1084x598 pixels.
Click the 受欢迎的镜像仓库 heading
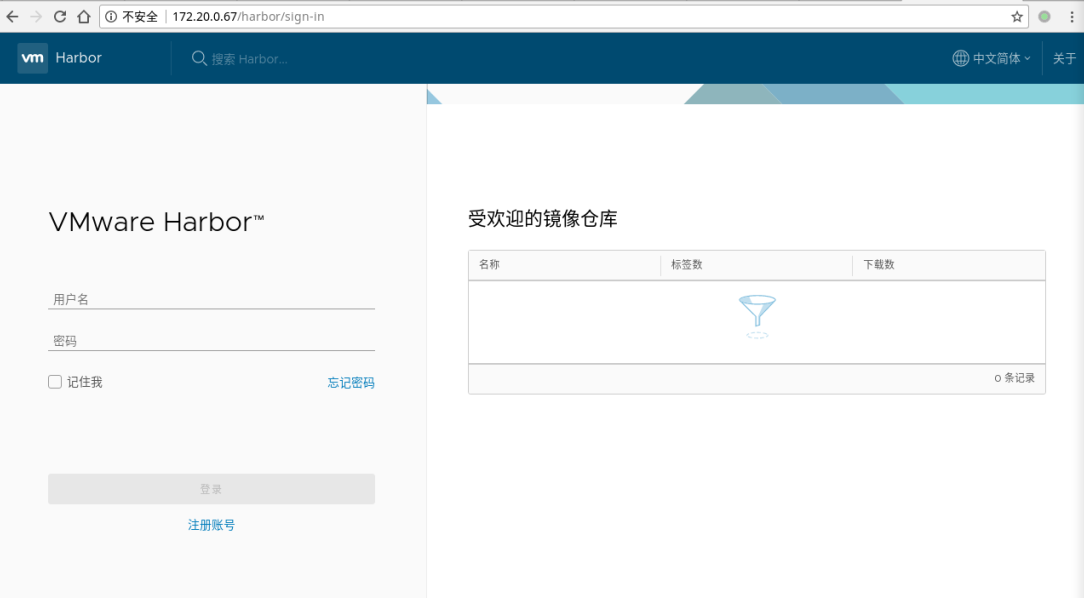point(543,219)
